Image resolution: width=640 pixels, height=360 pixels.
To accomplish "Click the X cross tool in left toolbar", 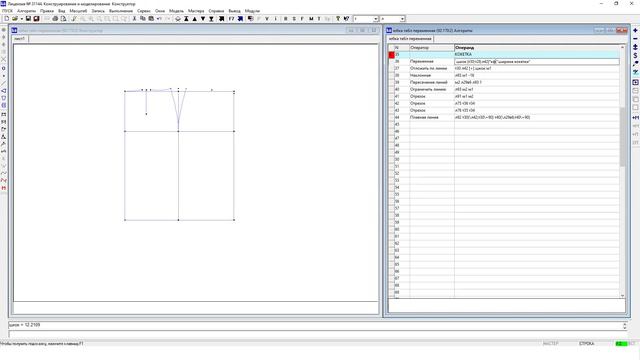I will (4, 60).
